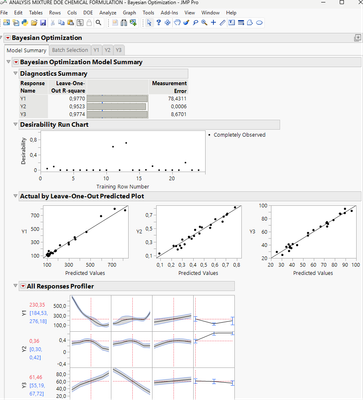Collapse the Diagnostics Summary section
Viewport: 363px width, 400px height.
pos(15,73)
